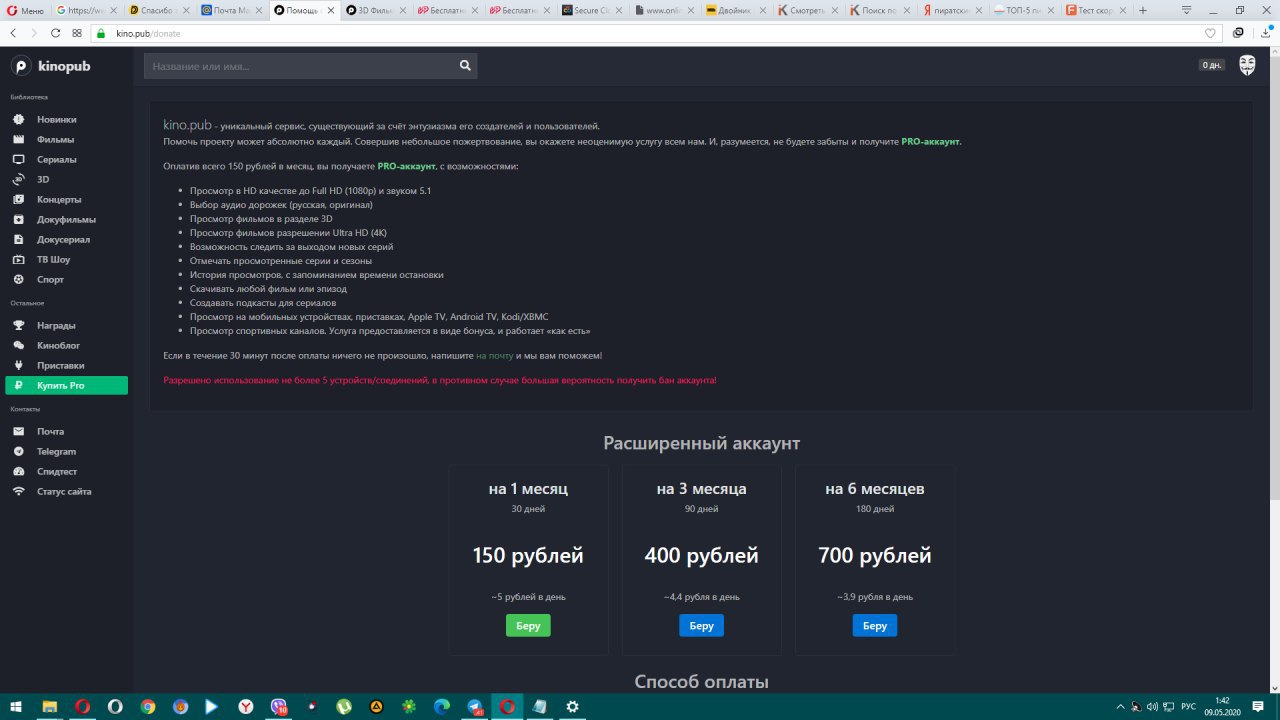Click the search magnifier button
The width and height of the screenshot is (1280, 720).
[x=465, y=66]
